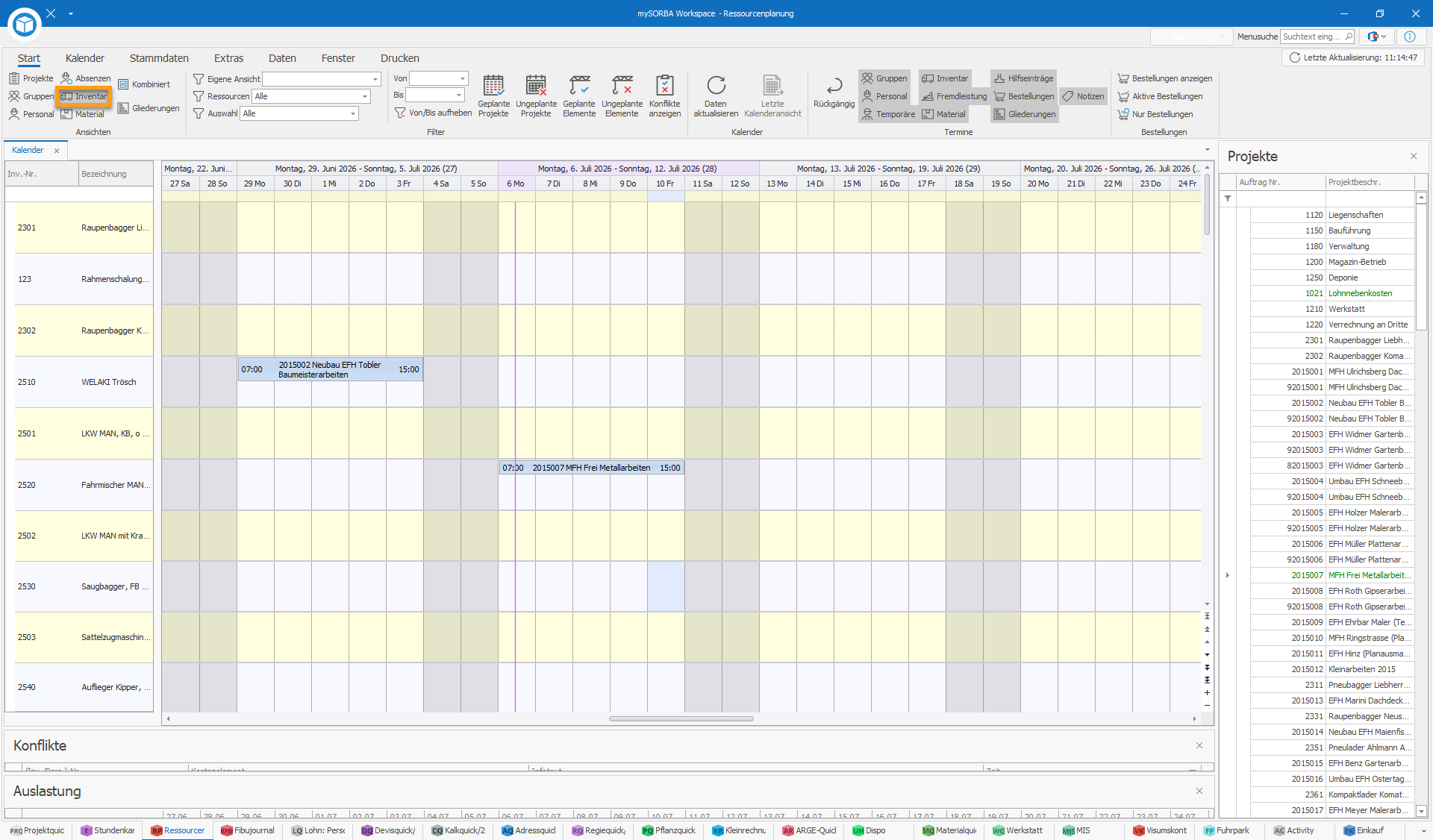Open the Auswahl filter dropdown
This screenshot has height=840, width=1433.
point(353,113)
